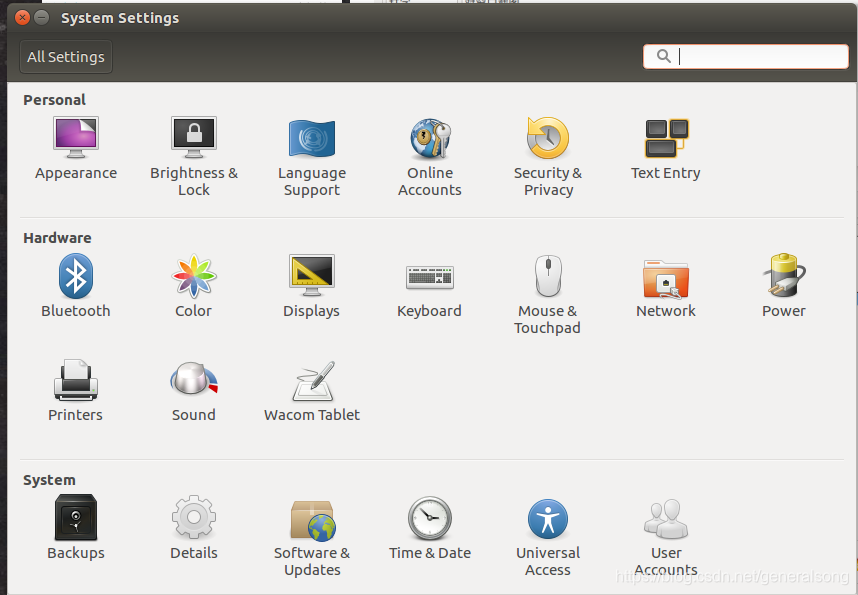The image size is (858, 595).
Task: Open the Details gear icon
Action: [194, 517]
